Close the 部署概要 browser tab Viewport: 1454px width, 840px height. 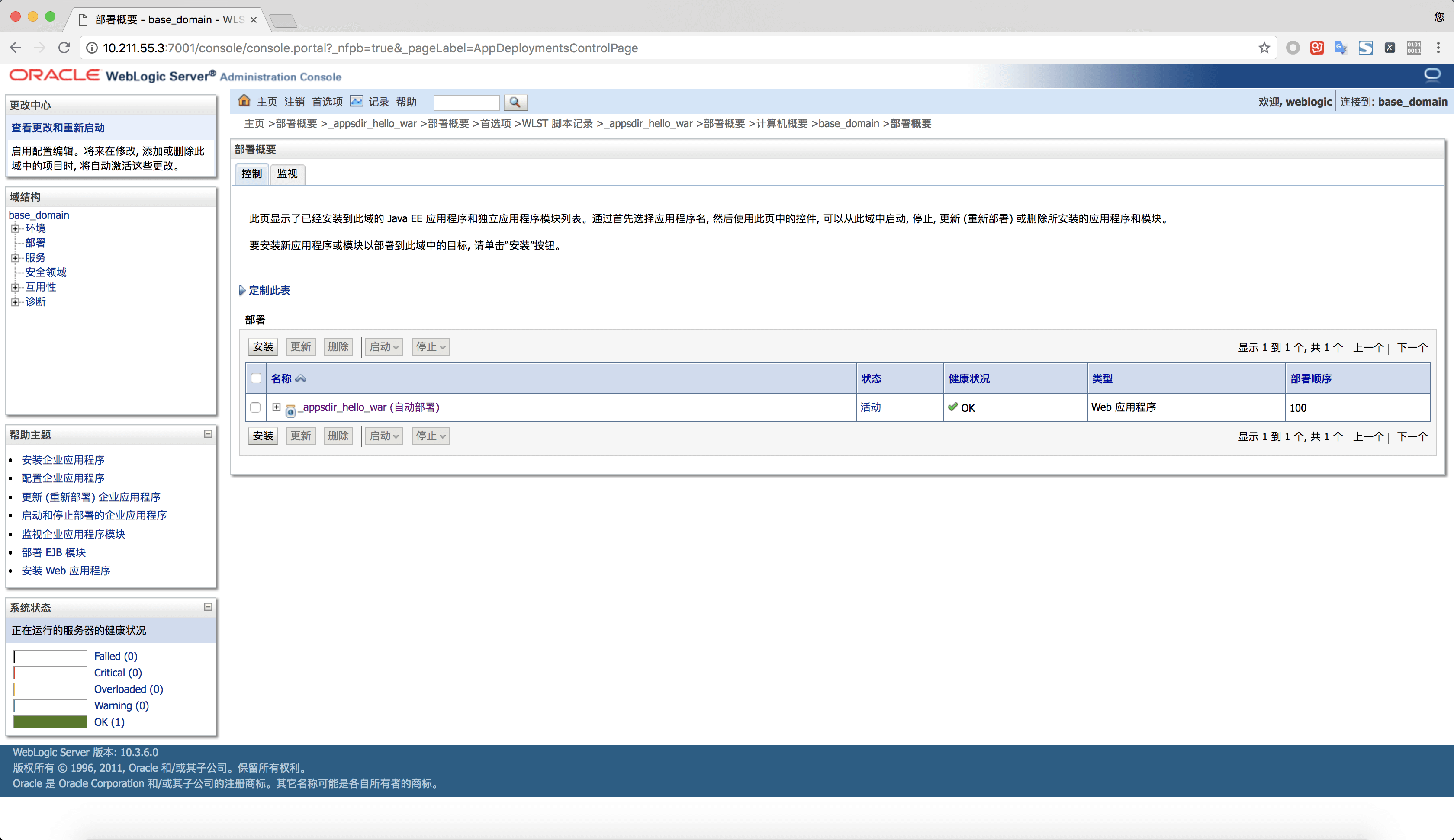pos(253,19)
